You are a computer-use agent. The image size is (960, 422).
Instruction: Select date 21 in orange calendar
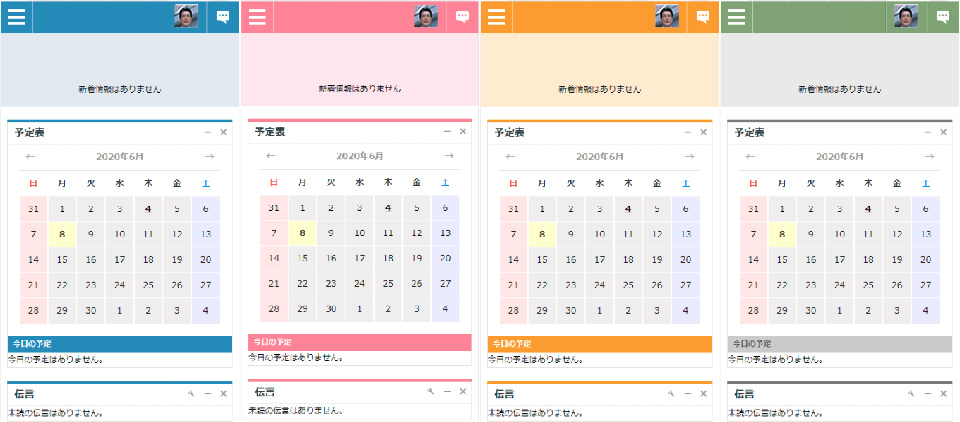tap(513, 285)
